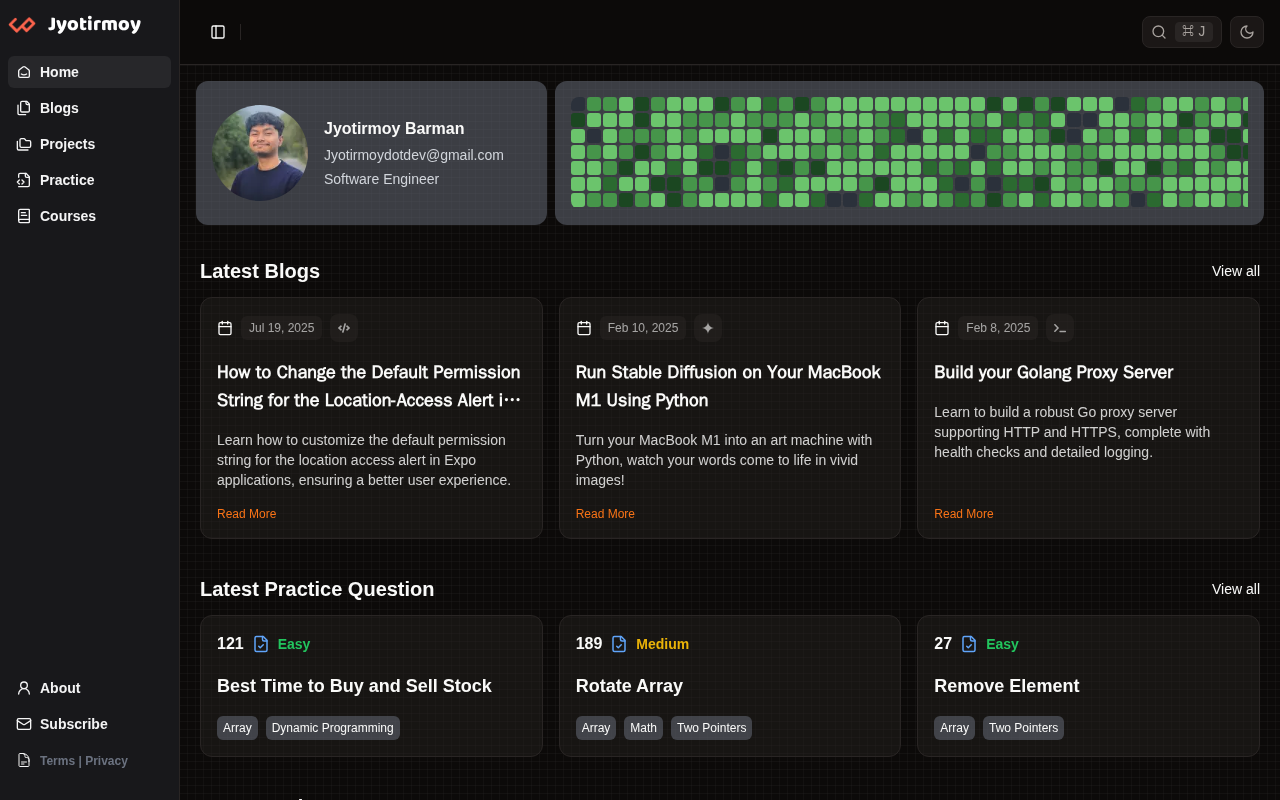Open the About person icon
This screenshot has width=1280, height=800.
pyautogui.click(x=24, y=688)
